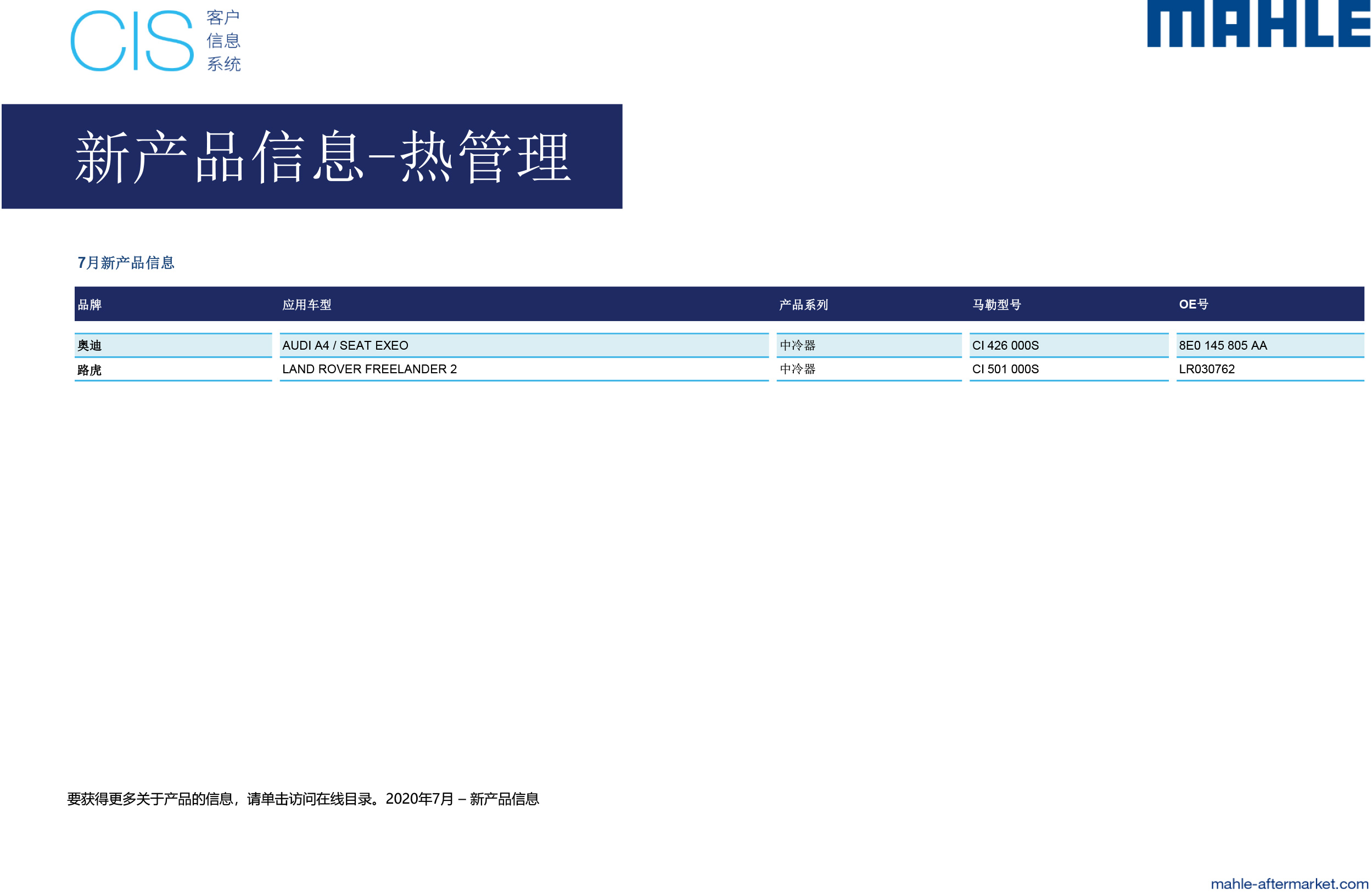This screenshot has height=892, width=1372.
Task: Click the 新产品信息–热管理 title banner
Action: (312, 156)
